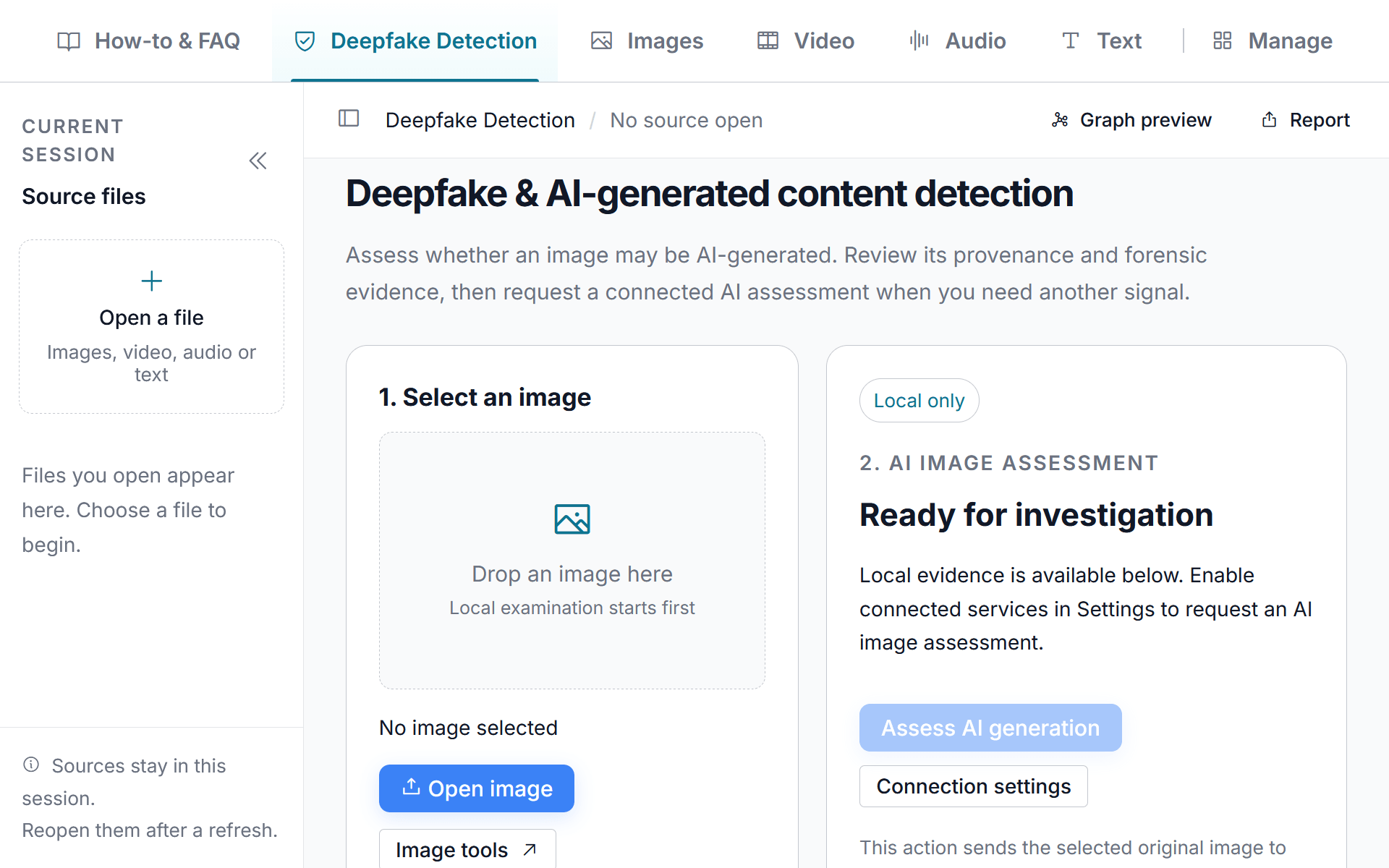
Task: Click the Open image button
Action: [477, 788]
